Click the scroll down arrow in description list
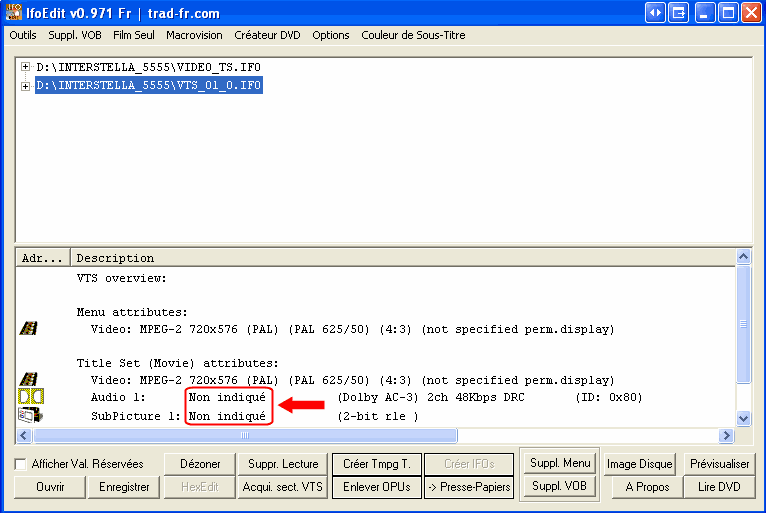 742,418
